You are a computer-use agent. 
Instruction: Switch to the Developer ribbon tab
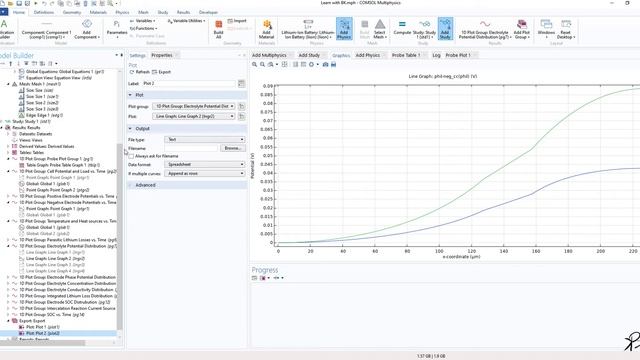[208, 12]
